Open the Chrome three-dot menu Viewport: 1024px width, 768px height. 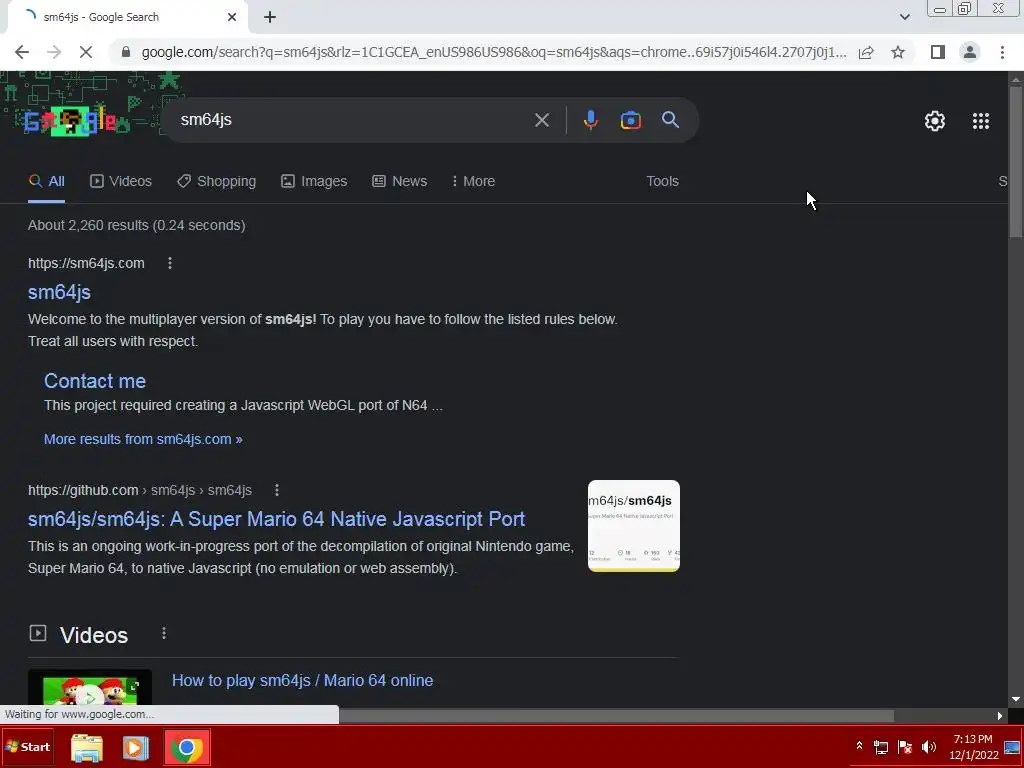coord(1002,52)
